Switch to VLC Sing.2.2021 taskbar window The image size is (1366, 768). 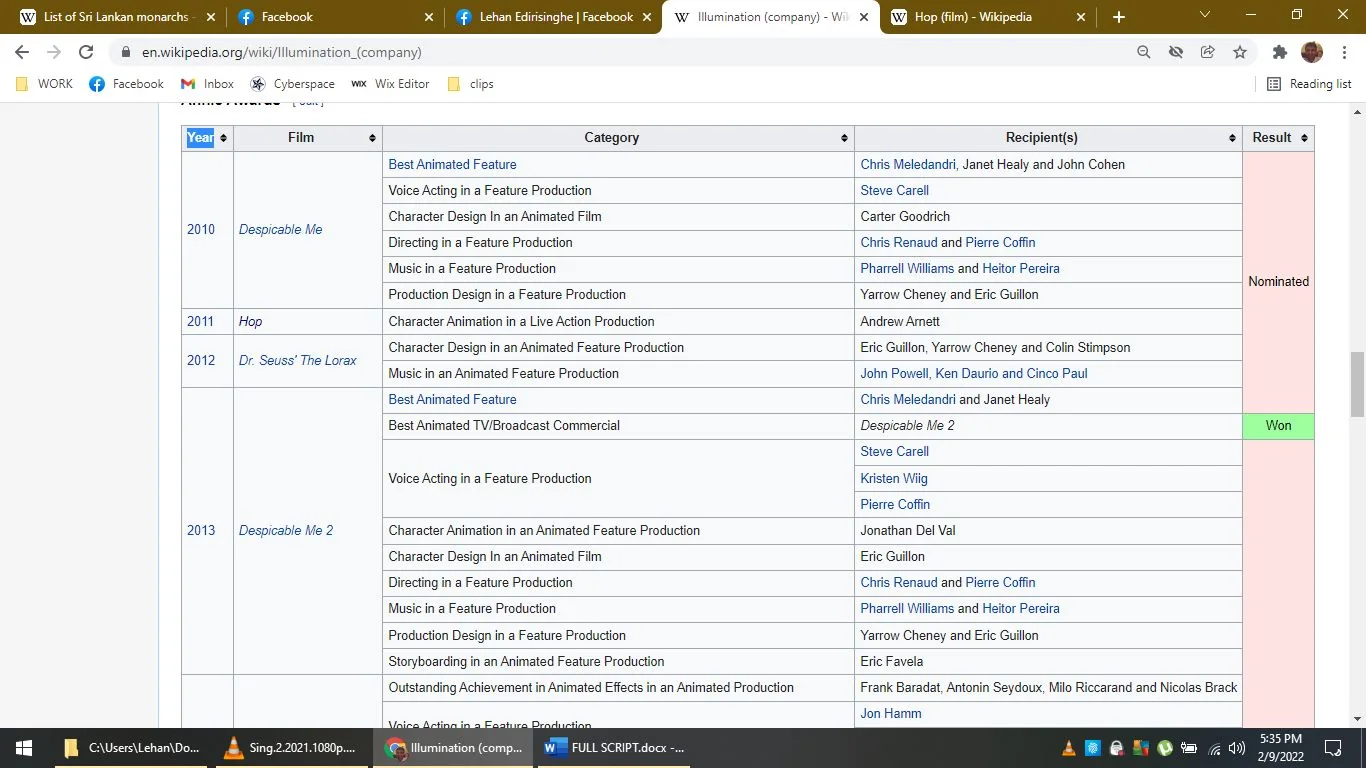[x=292, y=748]
